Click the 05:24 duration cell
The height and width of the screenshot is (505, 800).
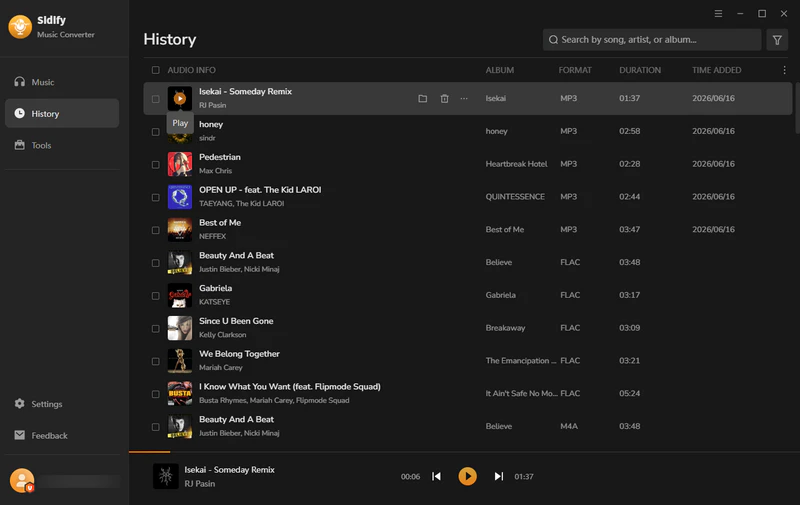(x=630, y=394)
